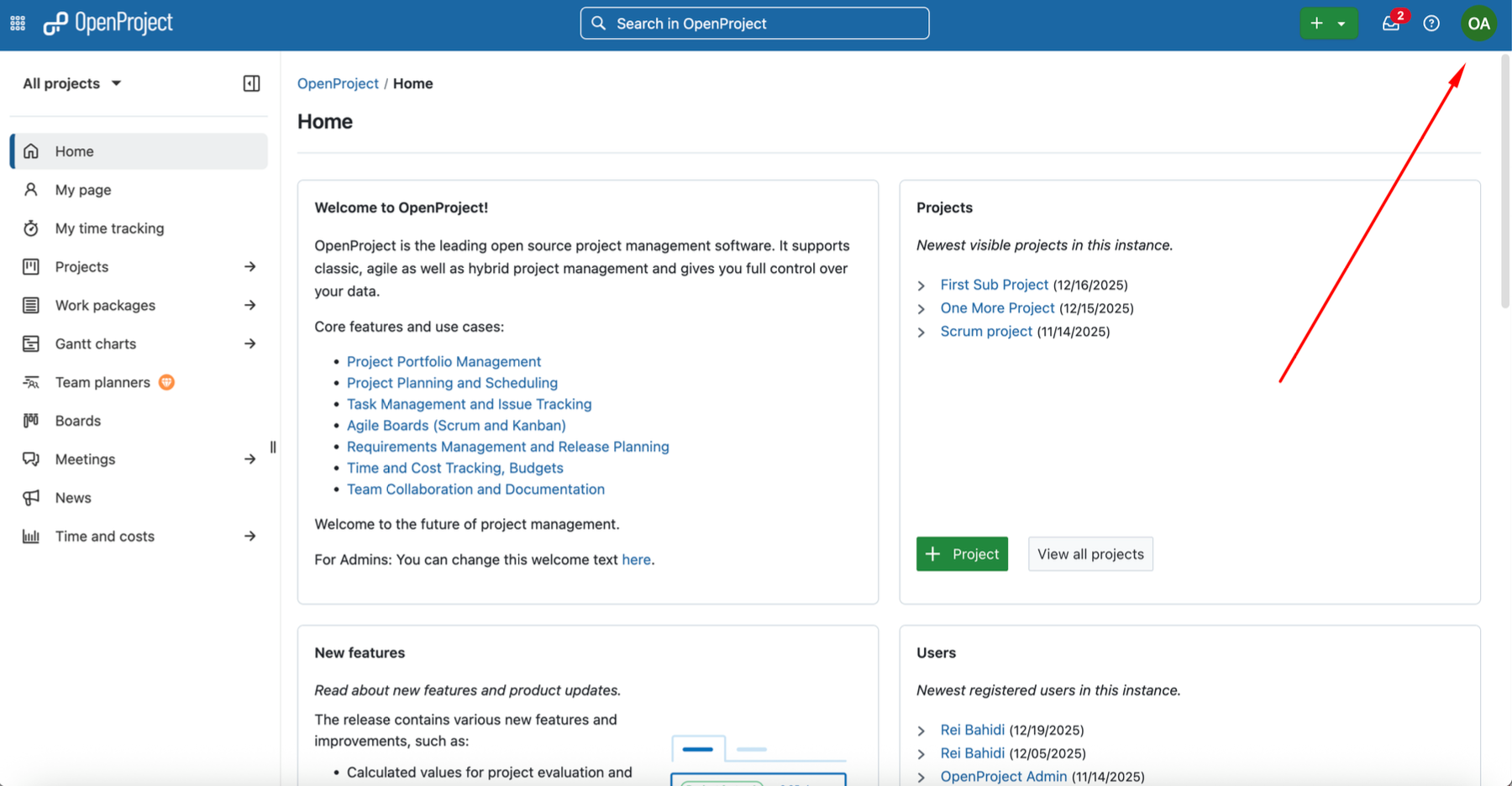Click the My page person icon
This screenshot has width=1512, height=786.
click(x=31, y=190)
